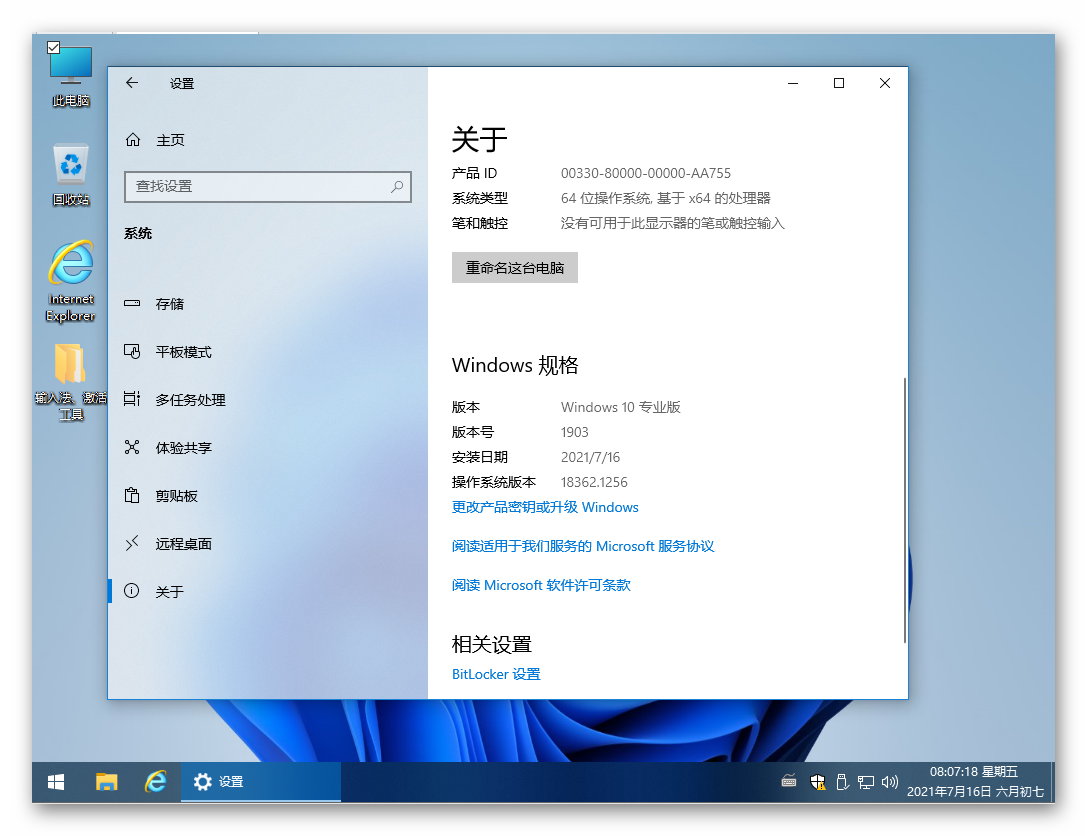Click the 相关设置 heading
1087x836 pixels.
pyautogui.click(x=492, y=644)
